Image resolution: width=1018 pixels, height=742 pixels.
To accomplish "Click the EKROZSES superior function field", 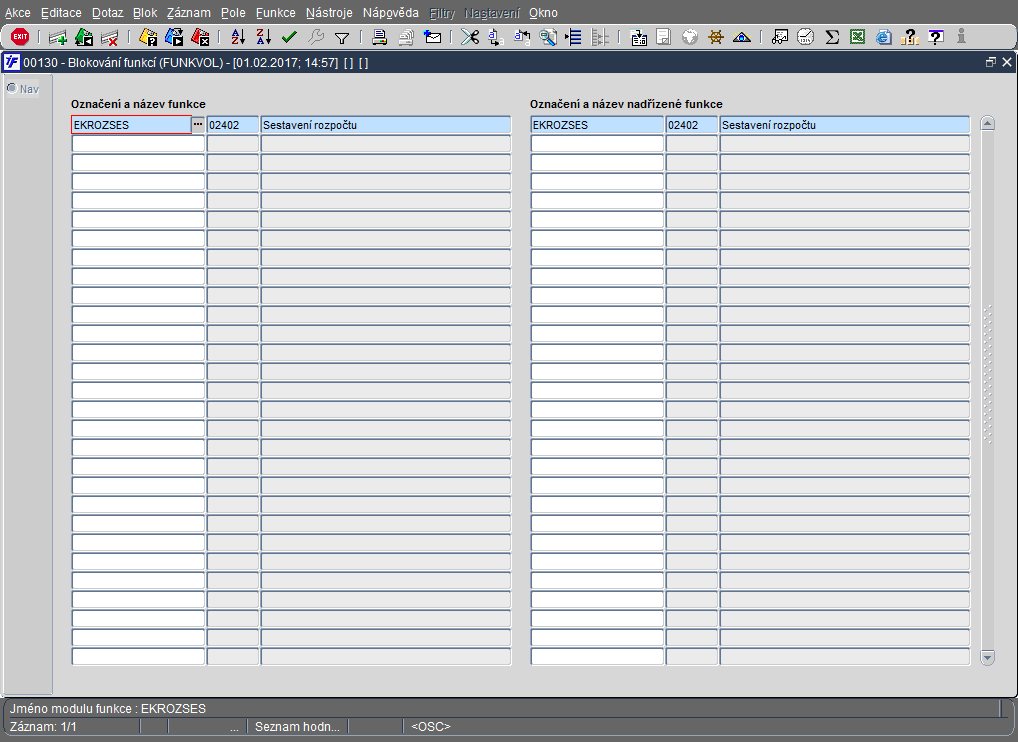I will pyautogui.click(x=597, y=125).
